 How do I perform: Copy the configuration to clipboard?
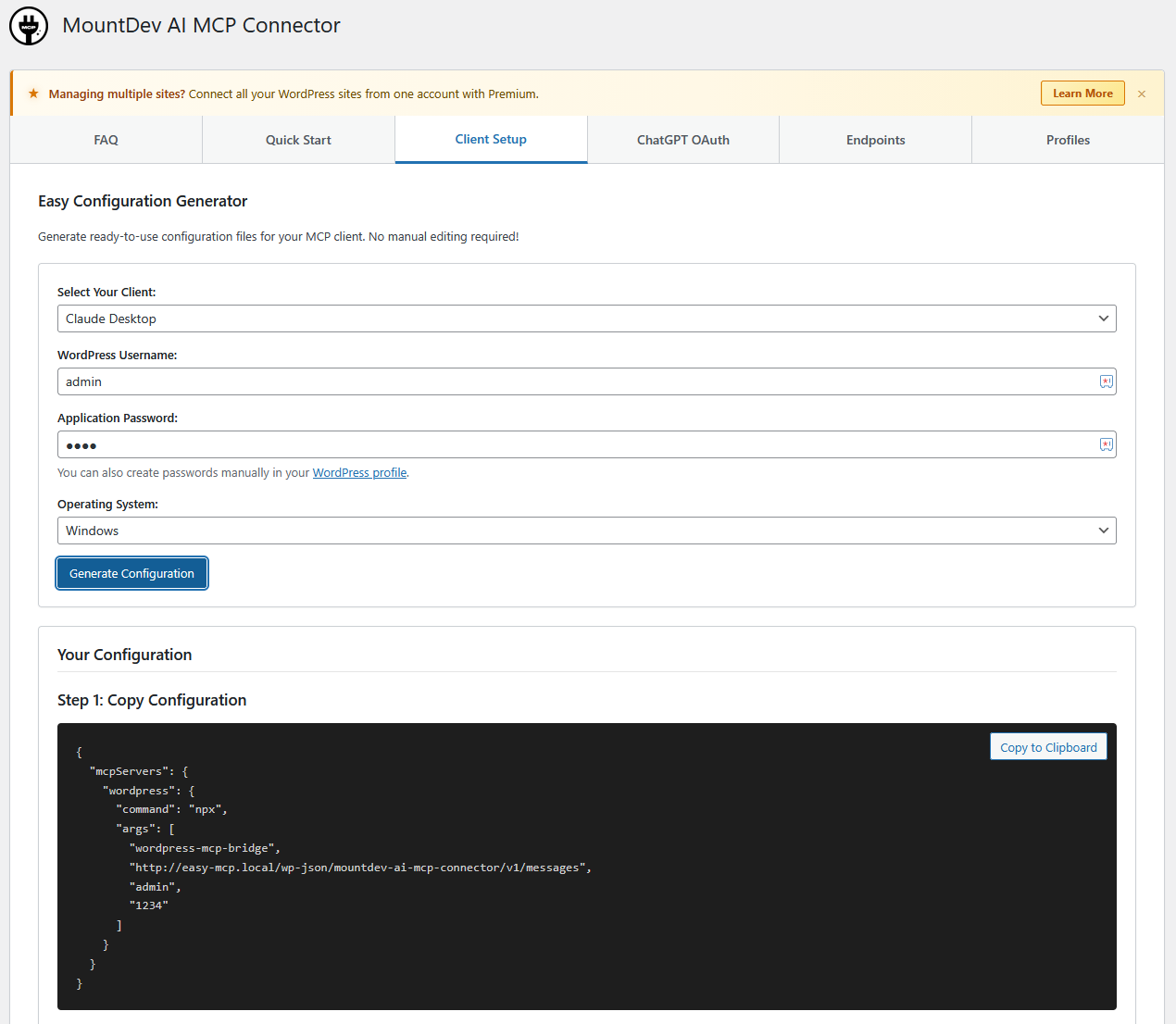[x=1048, y=747]
